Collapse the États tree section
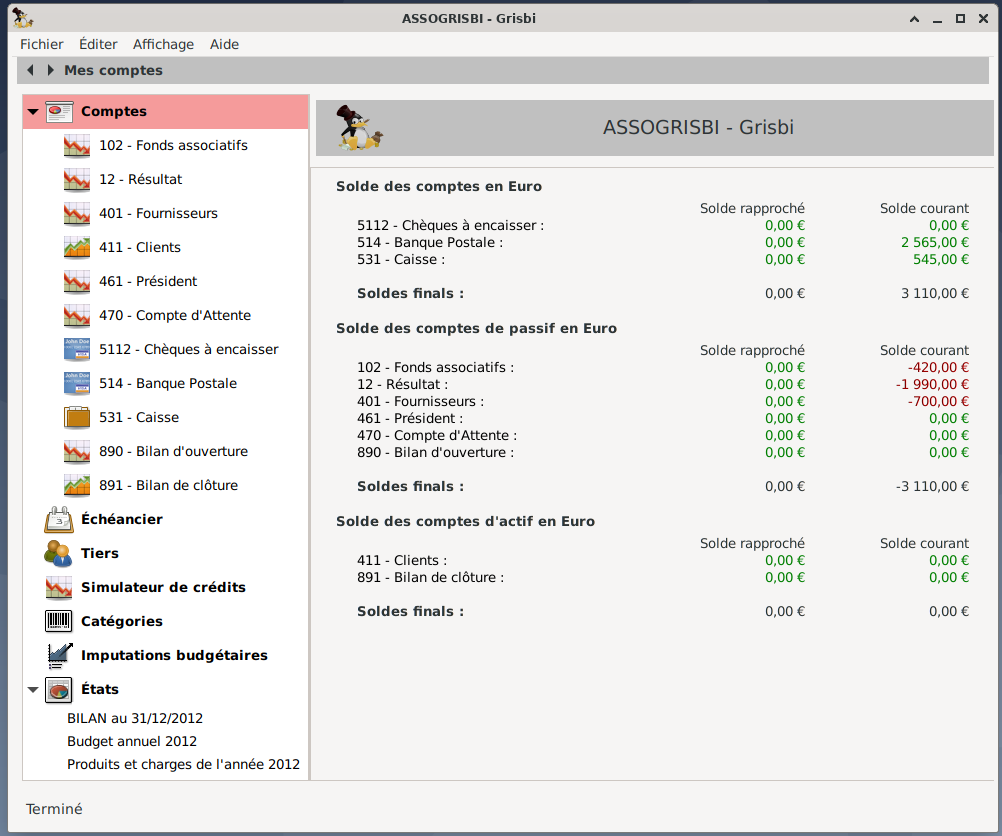 (33, 690)
